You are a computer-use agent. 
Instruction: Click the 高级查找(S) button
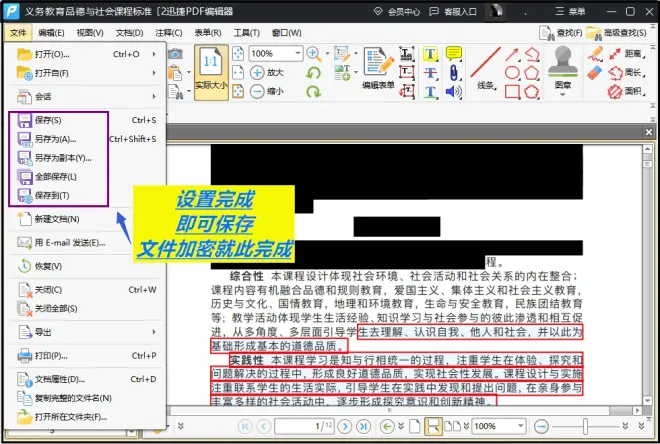(x=622, y=33)
